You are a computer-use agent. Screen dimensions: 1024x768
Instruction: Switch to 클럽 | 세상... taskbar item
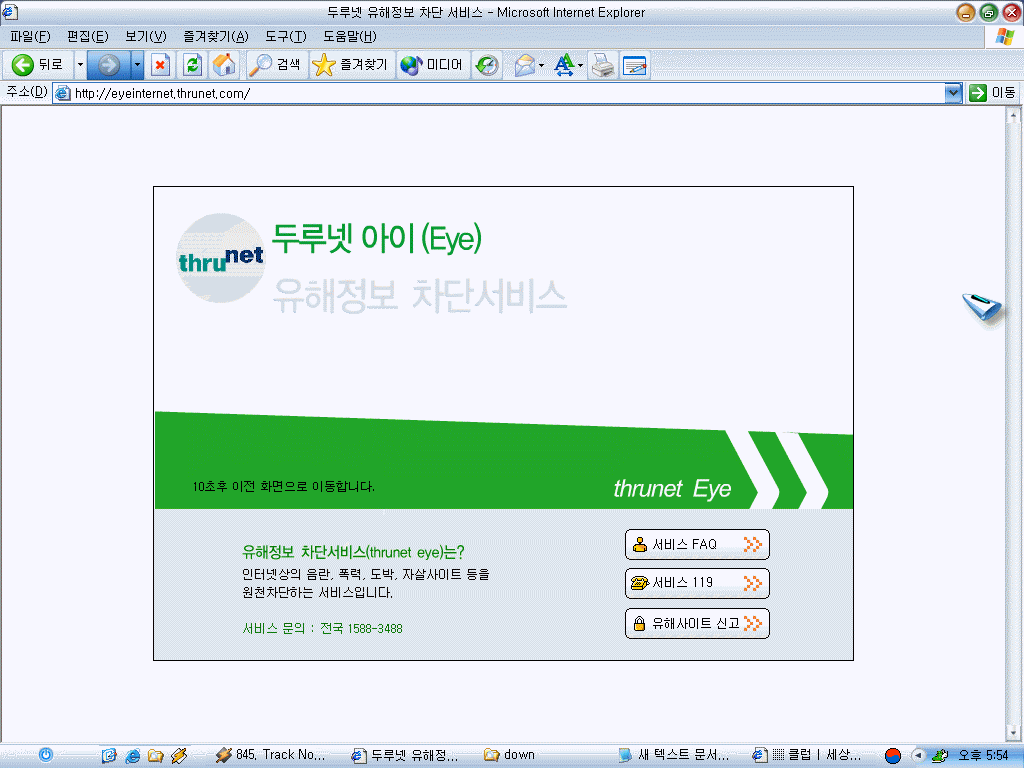click(807, 755)
